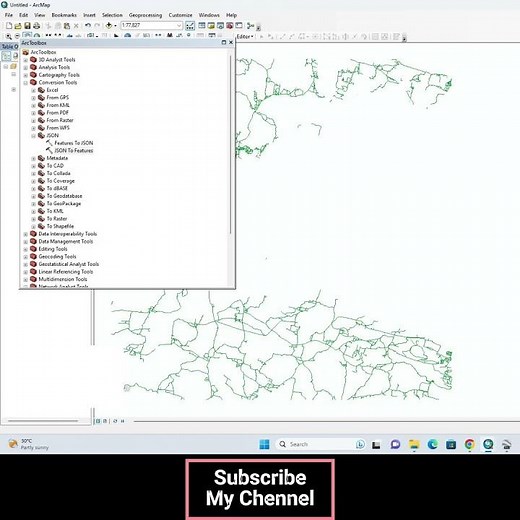Open the Catalog window icon

[211, 26]
